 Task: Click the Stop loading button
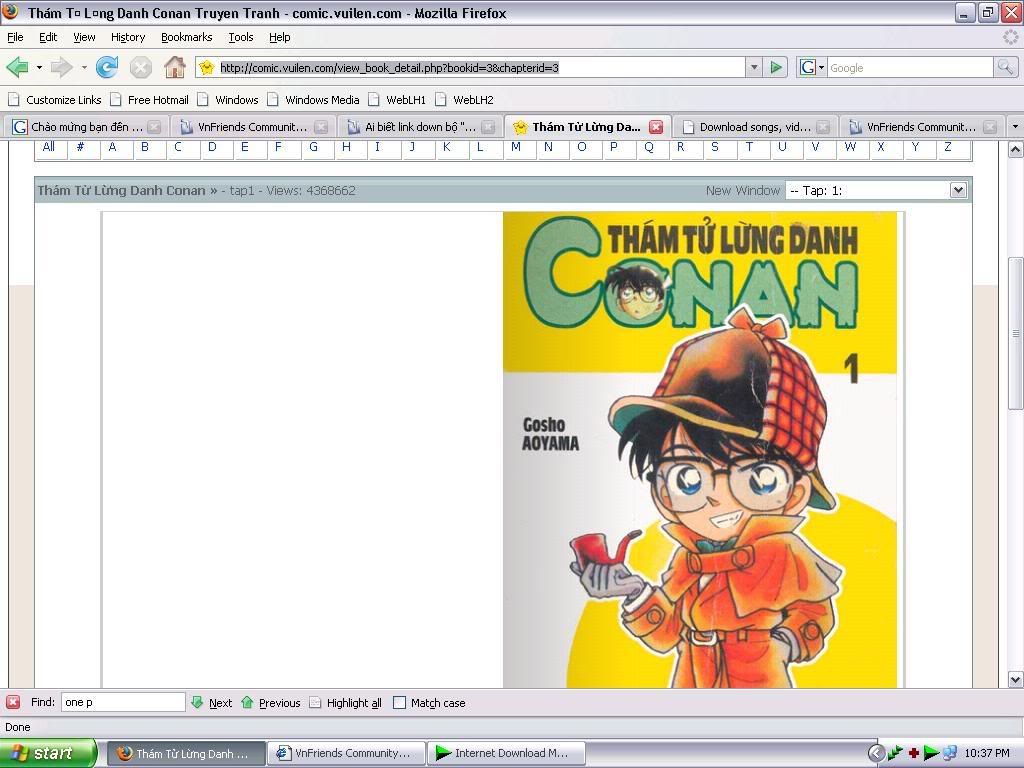(x=140, y=67)
